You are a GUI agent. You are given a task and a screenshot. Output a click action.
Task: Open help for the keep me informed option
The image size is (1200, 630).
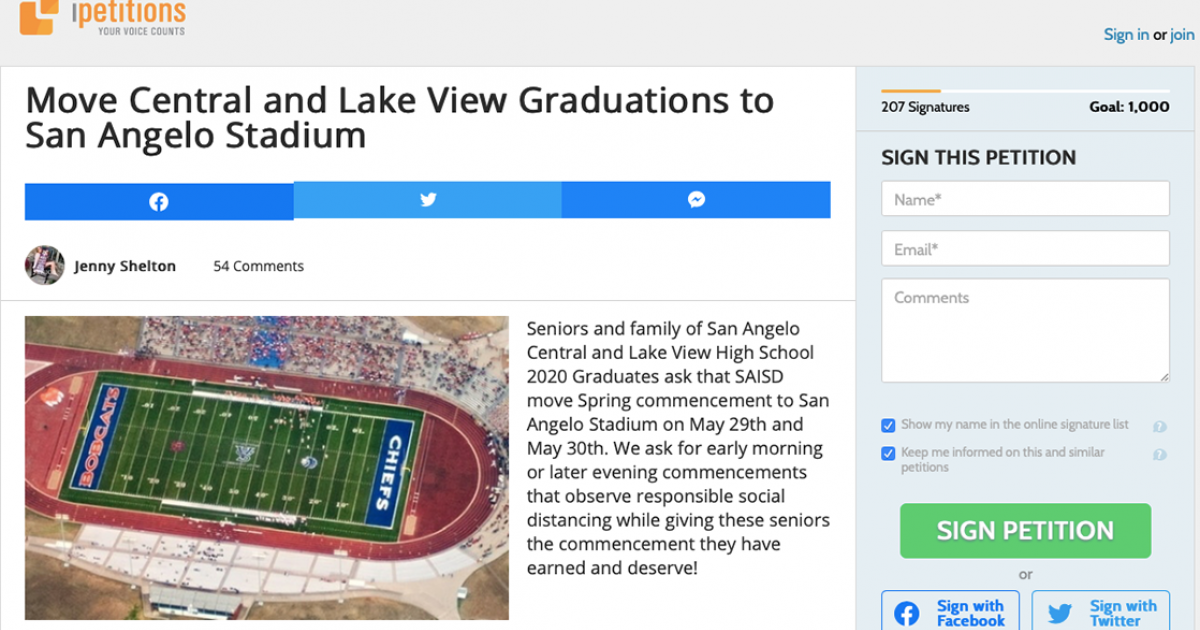(1159, 453)
